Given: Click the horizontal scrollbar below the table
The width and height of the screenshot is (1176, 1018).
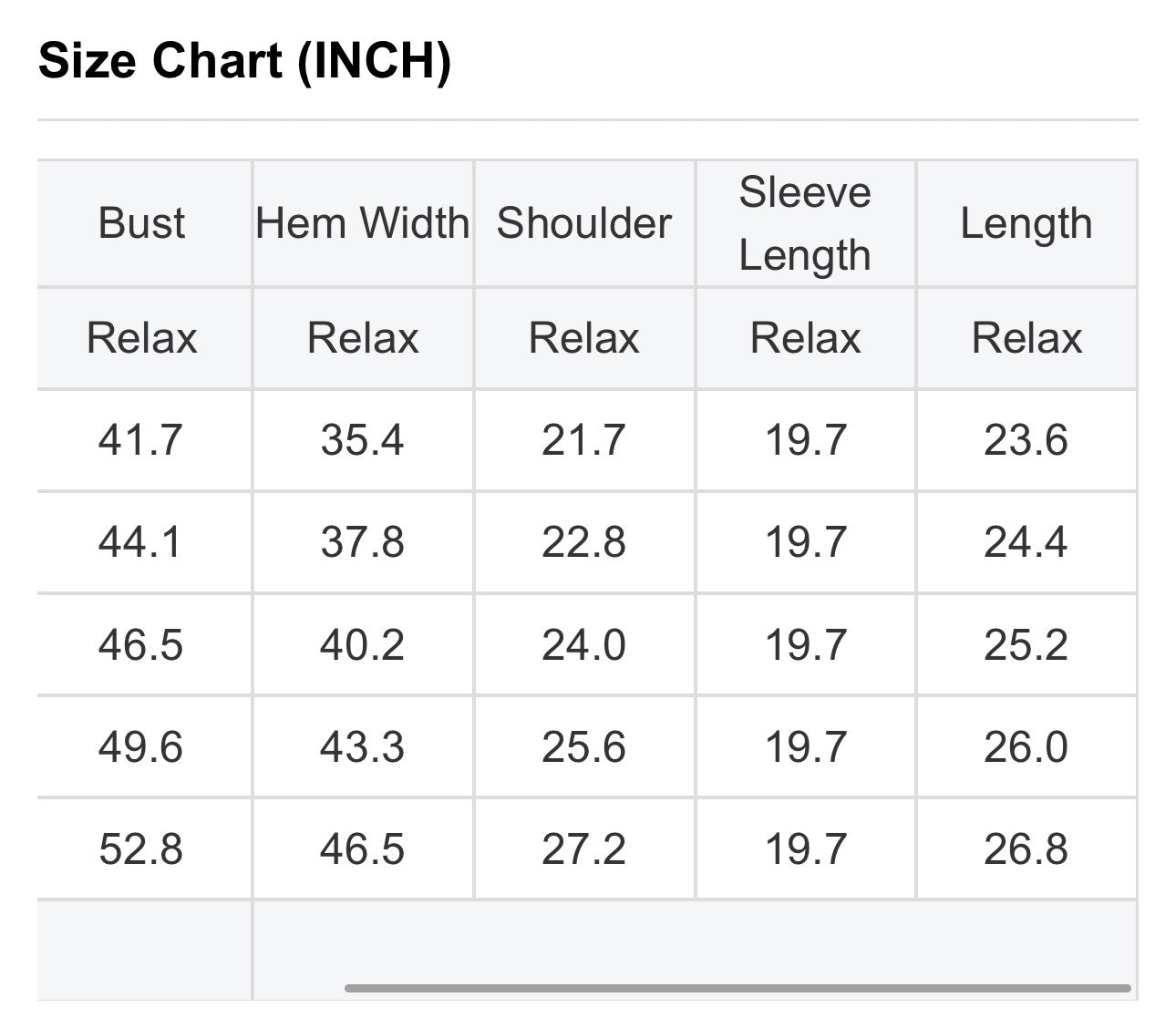Looking at the screenshot, I should 738,988.
